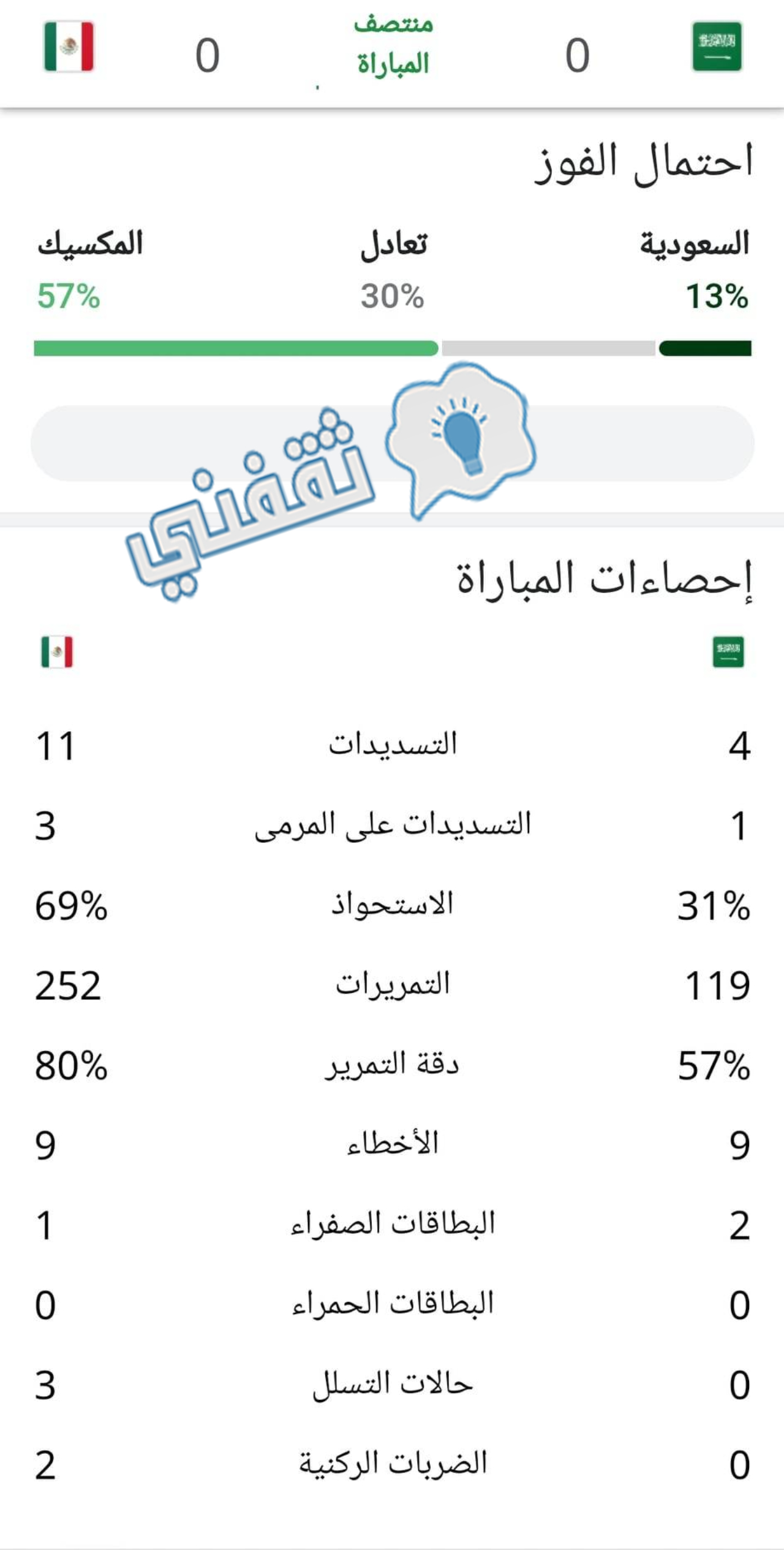Viewport: 784px width, 1550px height.
Task: Select the منتصف المباراة halftime status label
Action: tap(393, 44)
